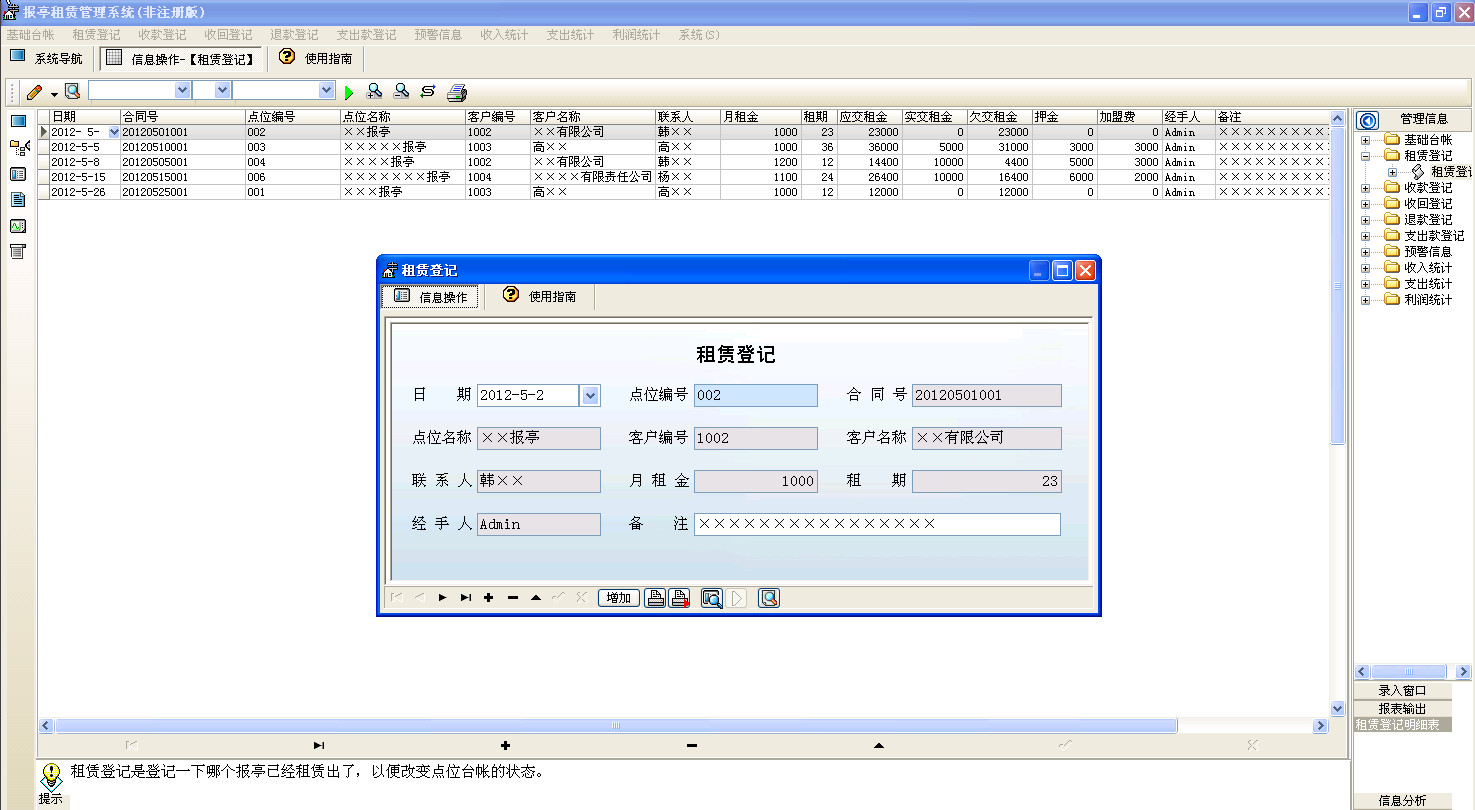Expand the 基础台帐 tree node
The image size is (1475, 810).
pyautogui.click(x=1366, y=140)
